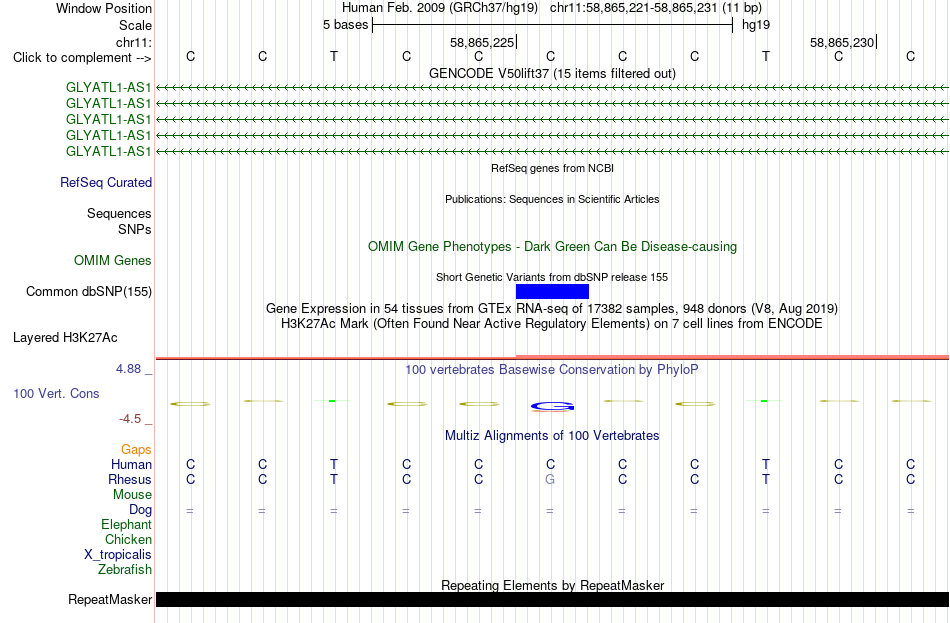The height and width of the screenshot is (623, 950).
Task: Click Repeating Elements by RepeatMasker title
Action: click(x=552, y=585)
